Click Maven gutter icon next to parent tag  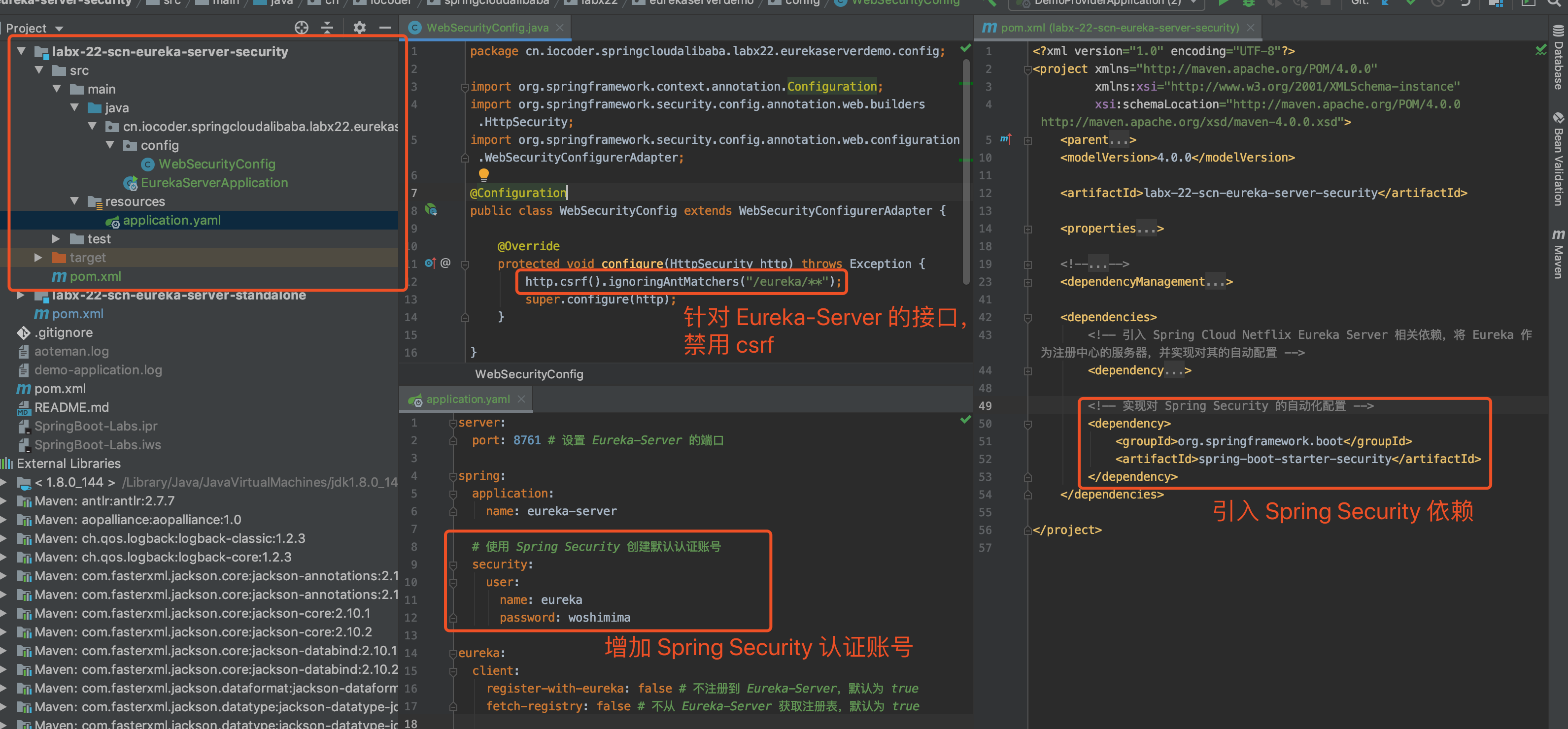click(x=1006, y=139)
